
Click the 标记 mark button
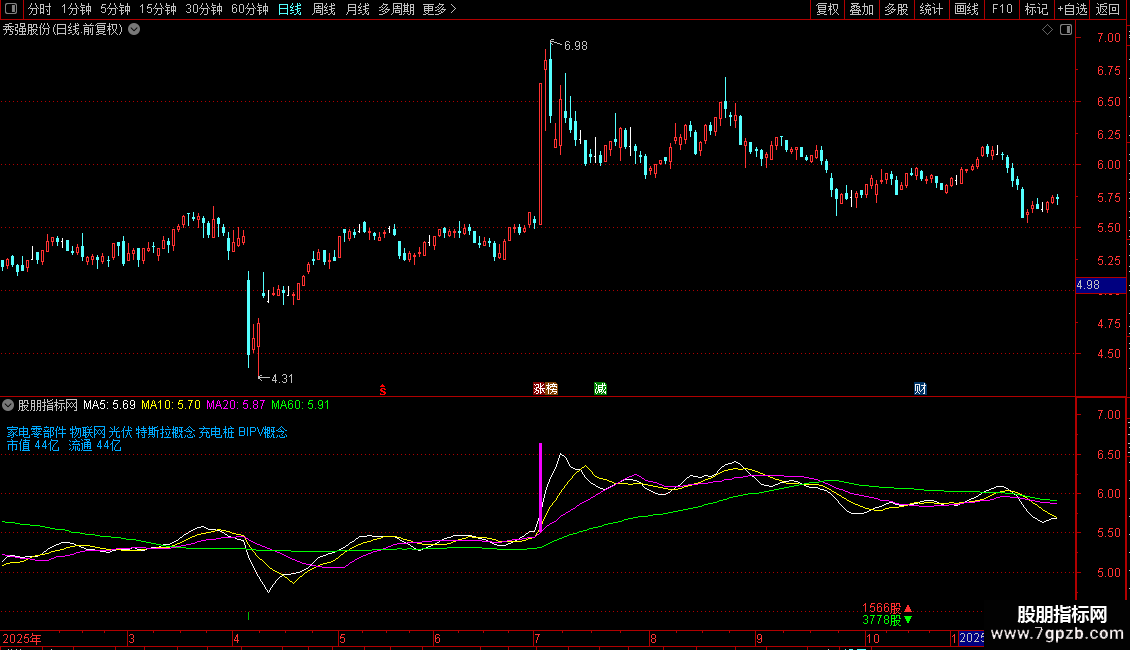tap(1036, 9)
